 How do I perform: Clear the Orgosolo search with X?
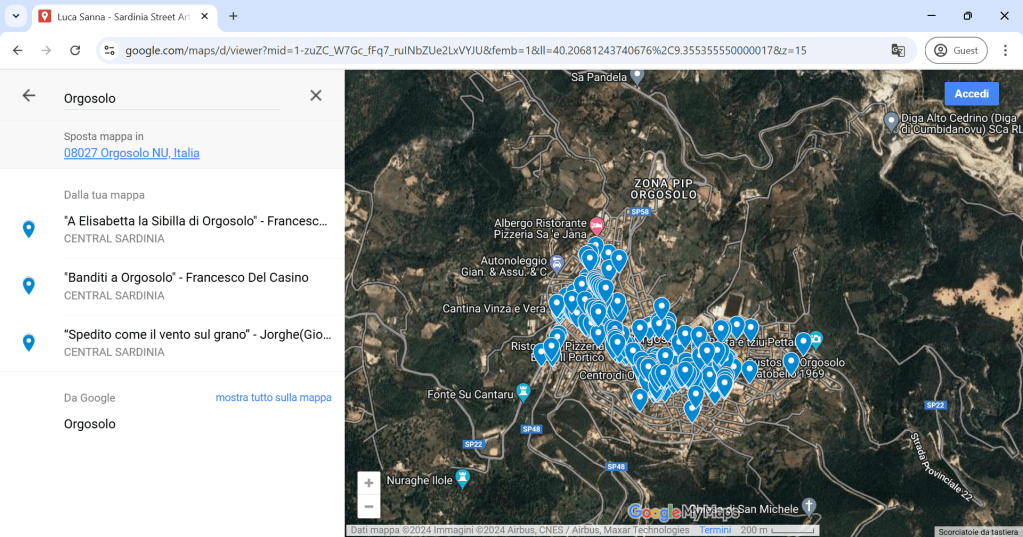[x=316, y=96]
